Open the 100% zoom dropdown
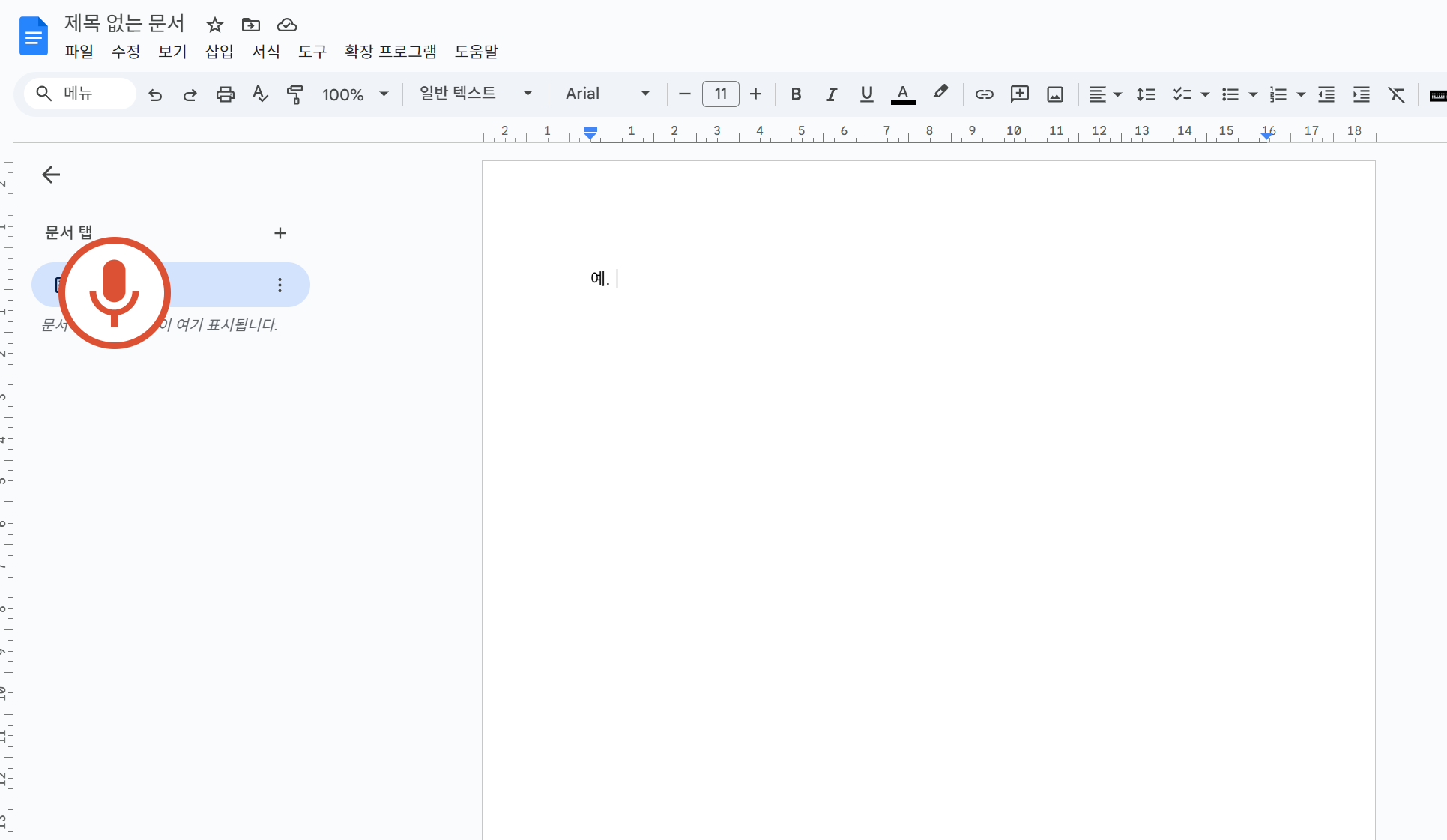The image size is (1447, 840). pos(355,94)
